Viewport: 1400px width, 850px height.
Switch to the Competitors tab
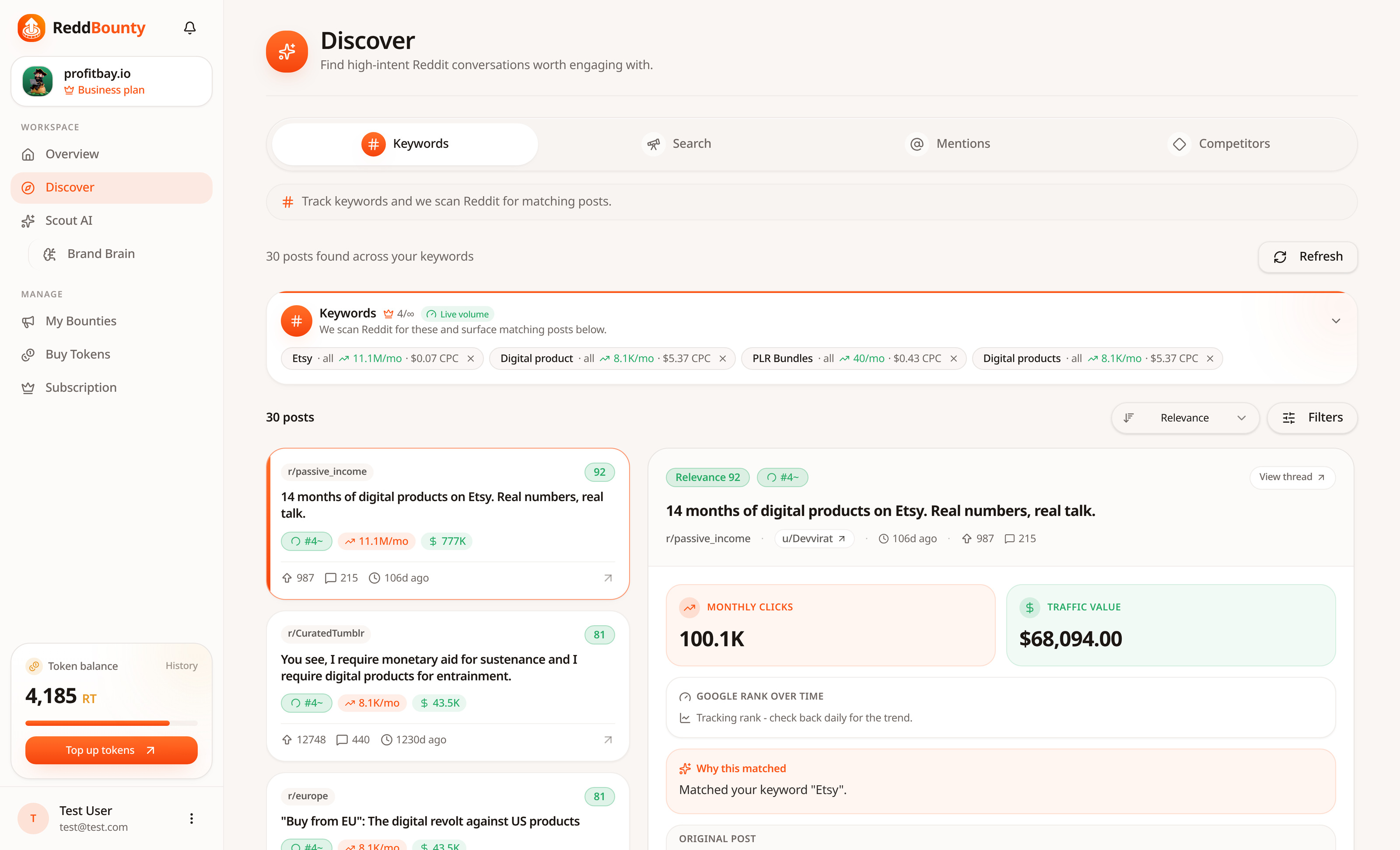tap(1218, 144)
